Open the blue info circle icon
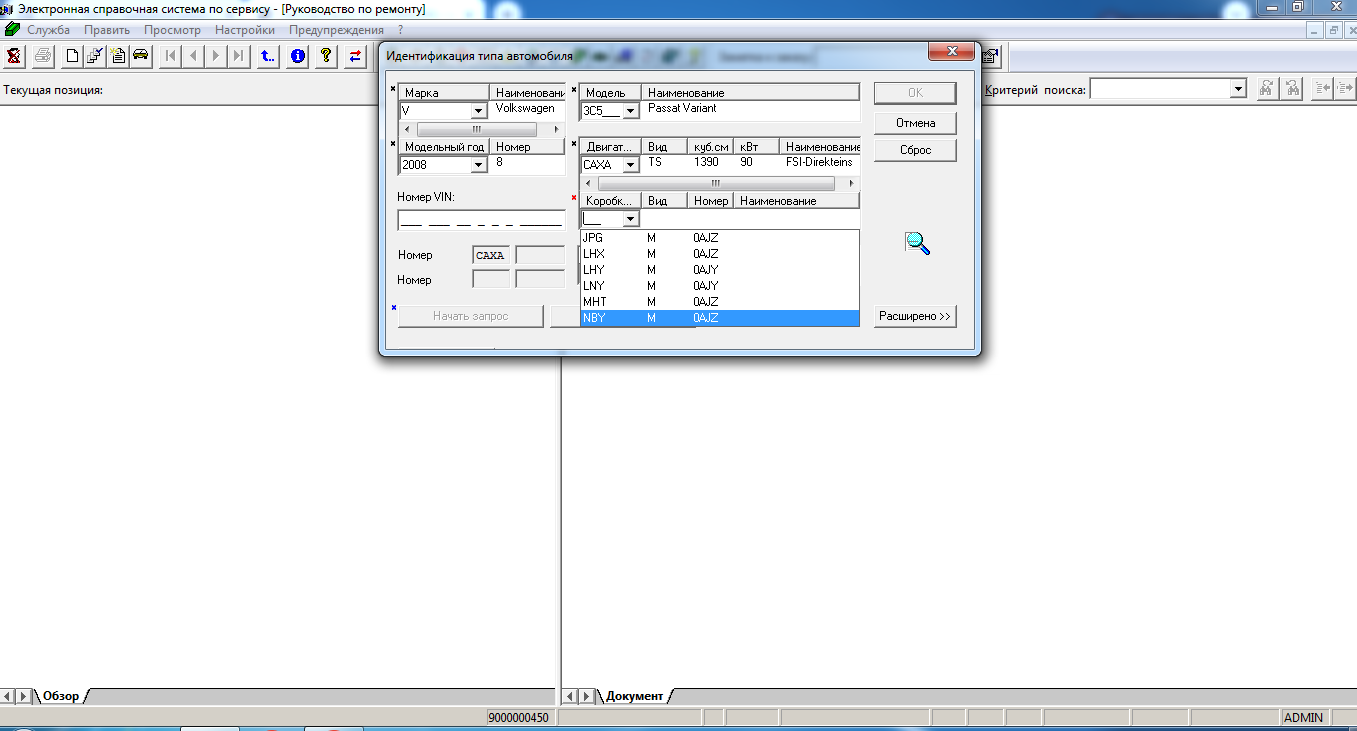This screenshot has width=1357, height=731. point(297,56)
